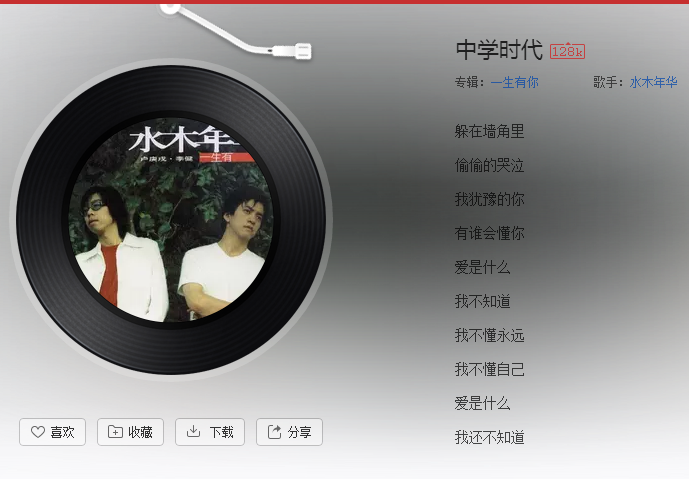
Task: Click the heart icon to like song
Action: coord(38,432)
